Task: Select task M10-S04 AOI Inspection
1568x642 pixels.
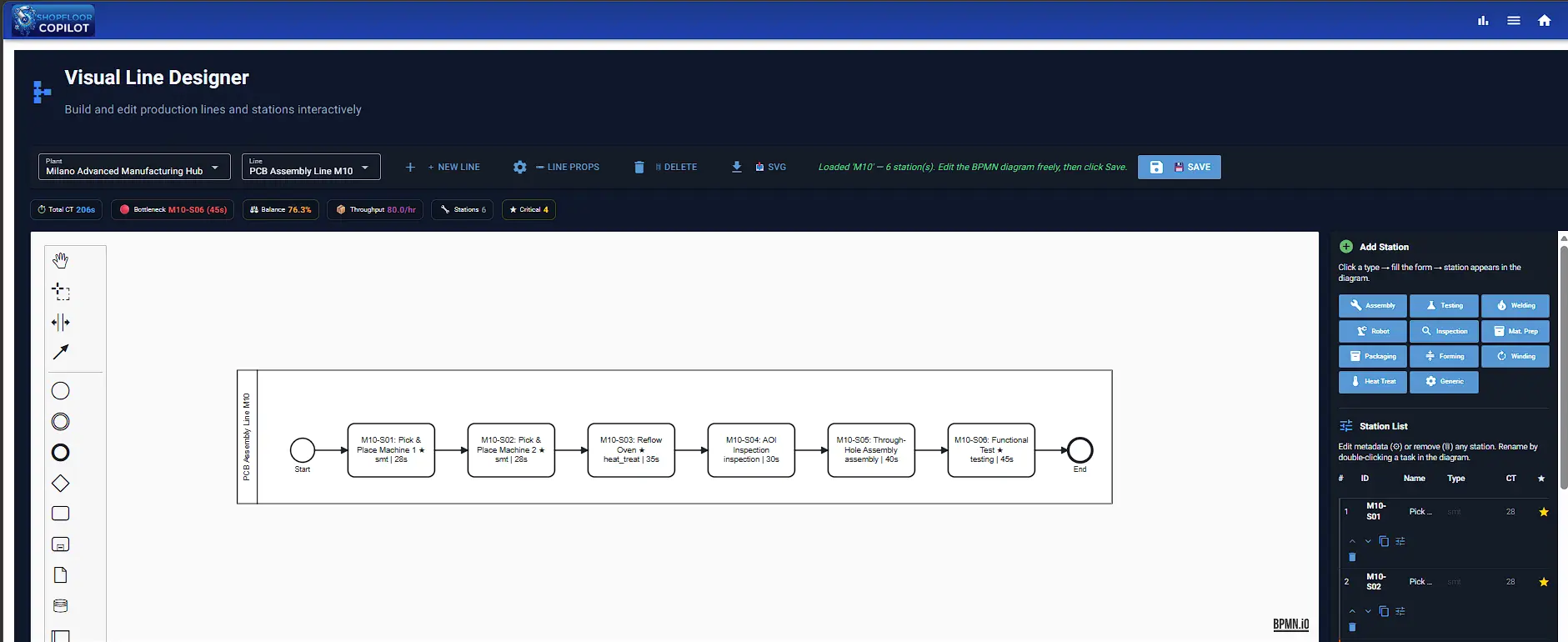Action: tap(751, 450)
